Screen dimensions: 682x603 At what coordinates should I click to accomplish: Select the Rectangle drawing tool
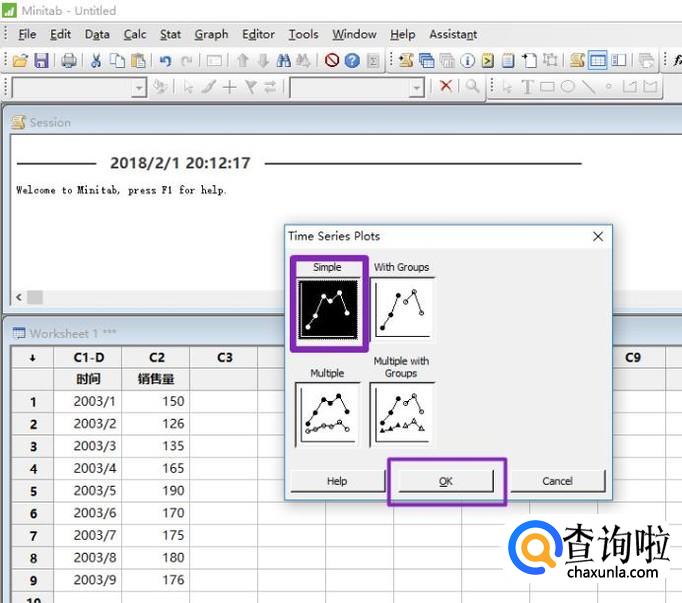(547, 87)
